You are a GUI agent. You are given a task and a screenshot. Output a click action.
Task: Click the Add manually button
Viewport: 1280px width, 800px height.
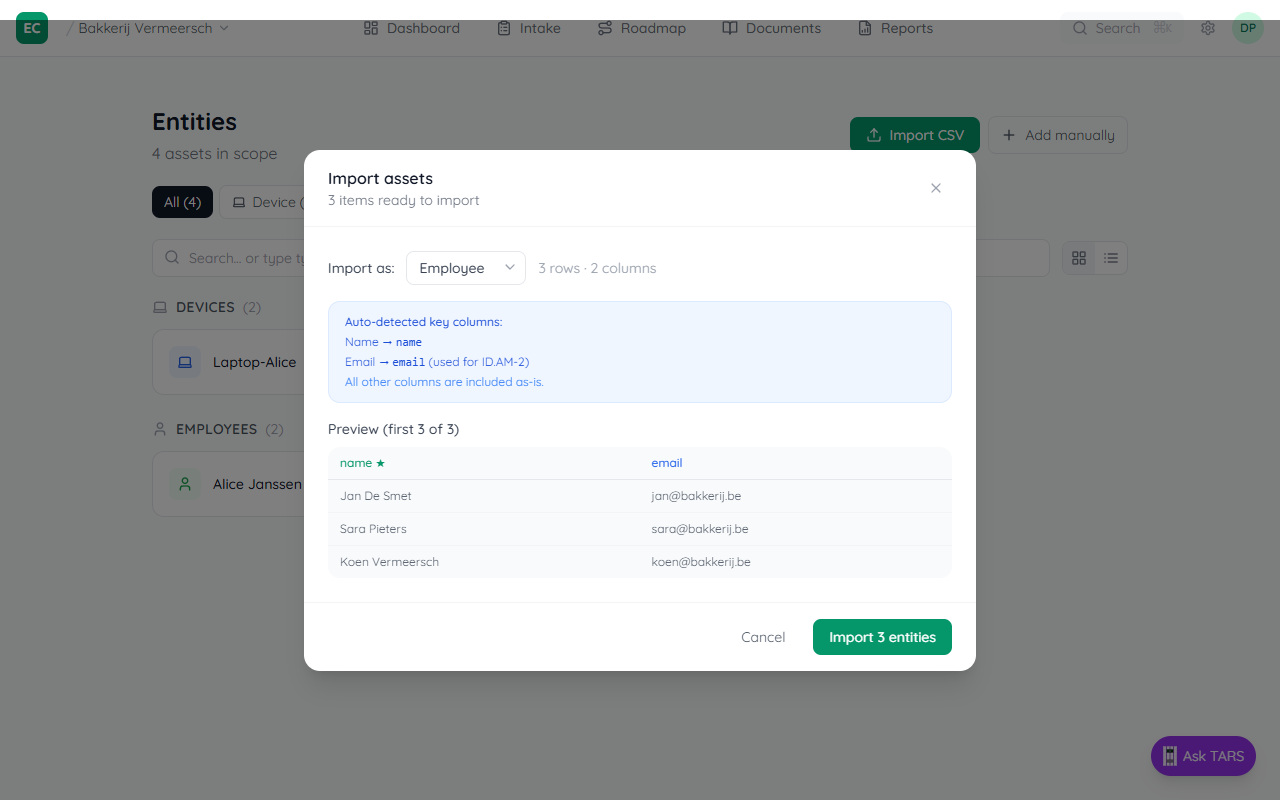[x=1057, y=135]
